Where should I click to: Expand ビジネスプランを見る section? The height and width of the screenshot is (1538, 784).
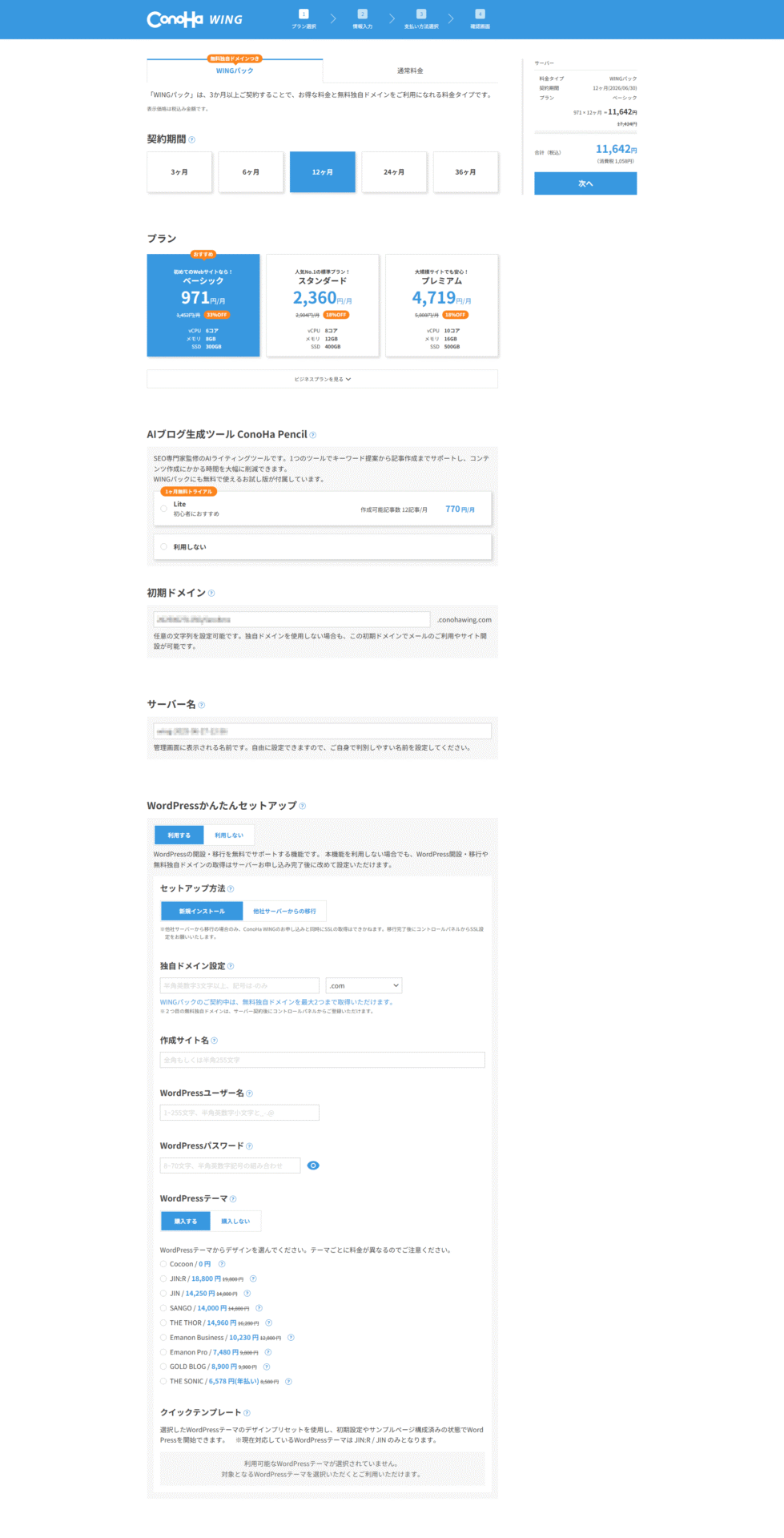coord(322,379)
